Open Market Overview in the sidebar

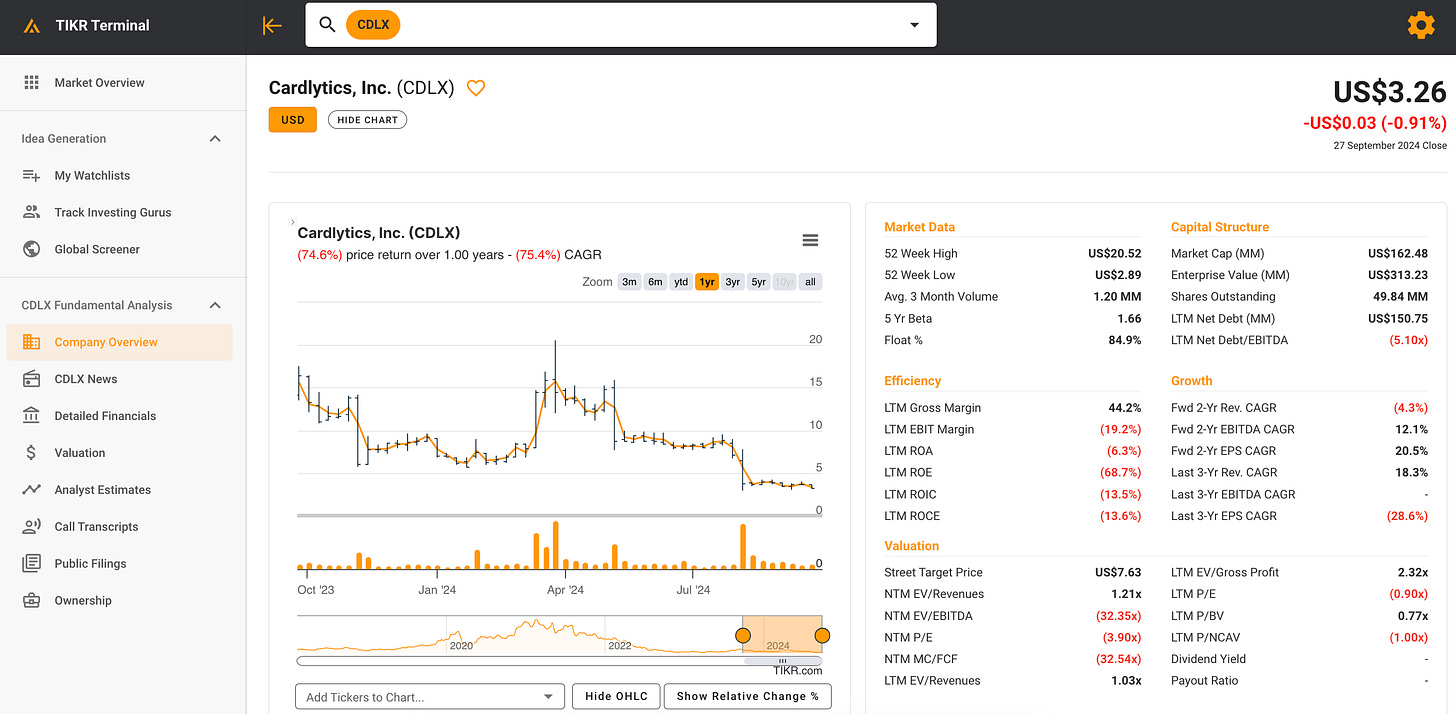tap(99, 83)
